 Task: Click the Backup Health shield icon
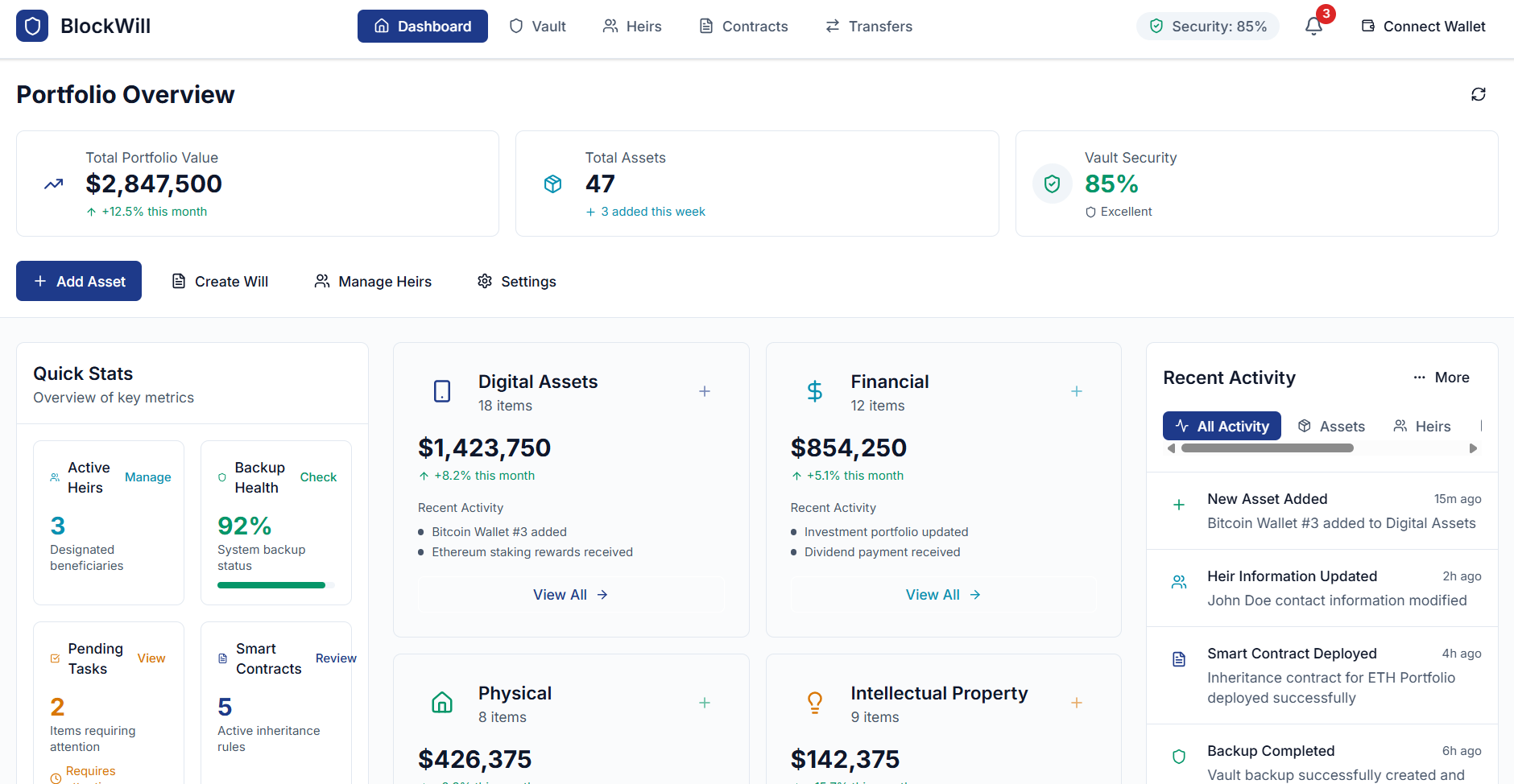tap(222, 477)
